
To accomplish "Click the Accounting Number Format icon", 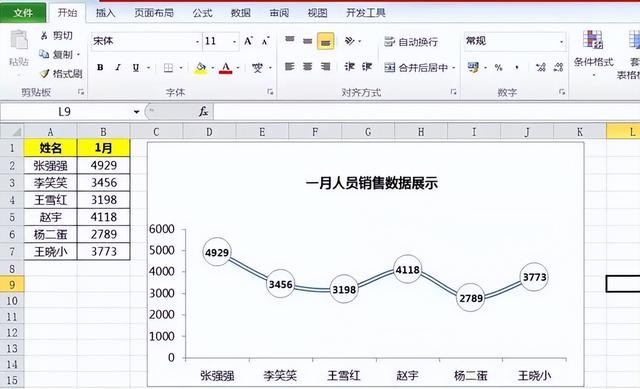I will point(473,67).
